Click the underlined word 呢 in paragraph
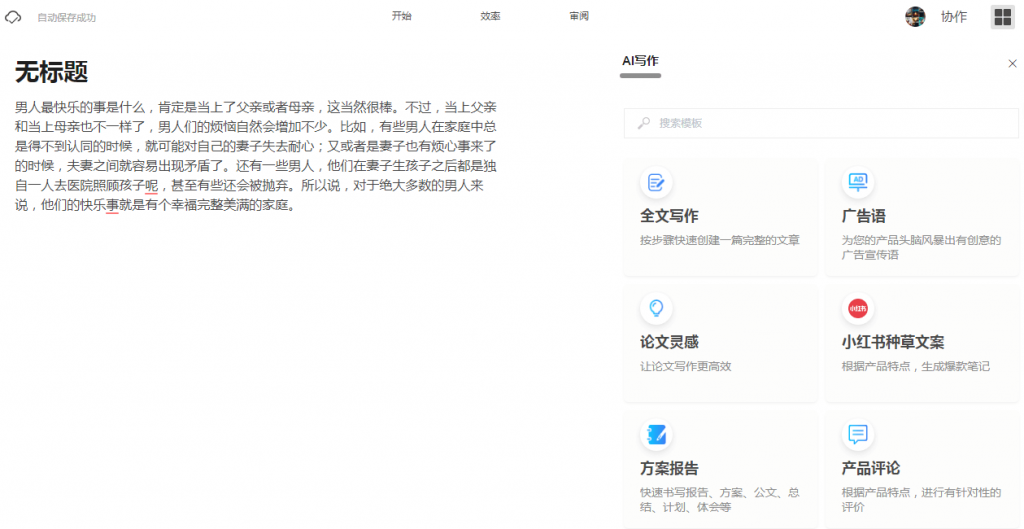1024x529 pixels. (152, 185)
